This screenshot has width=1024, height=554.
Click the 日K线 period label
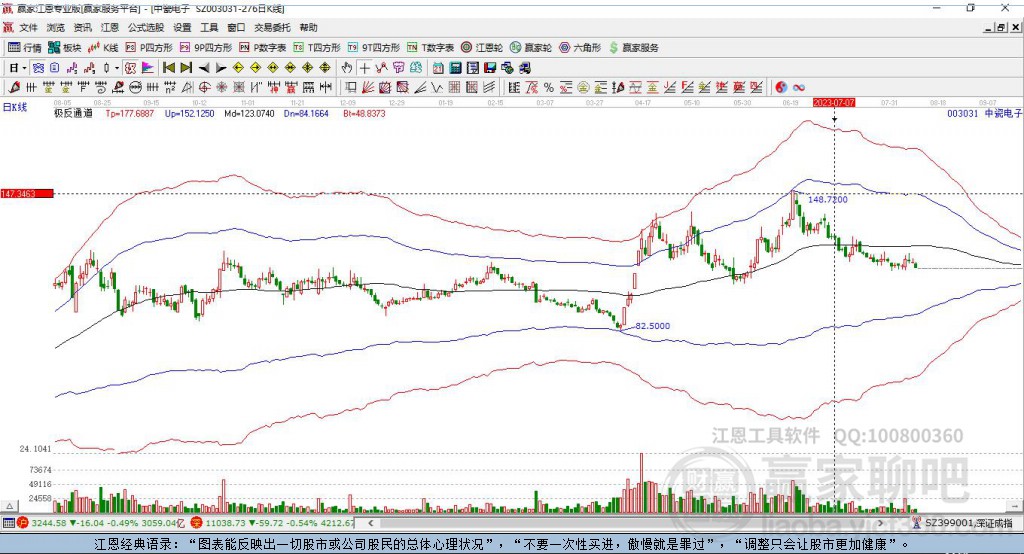pyautogui.click(x=15, y=107)
